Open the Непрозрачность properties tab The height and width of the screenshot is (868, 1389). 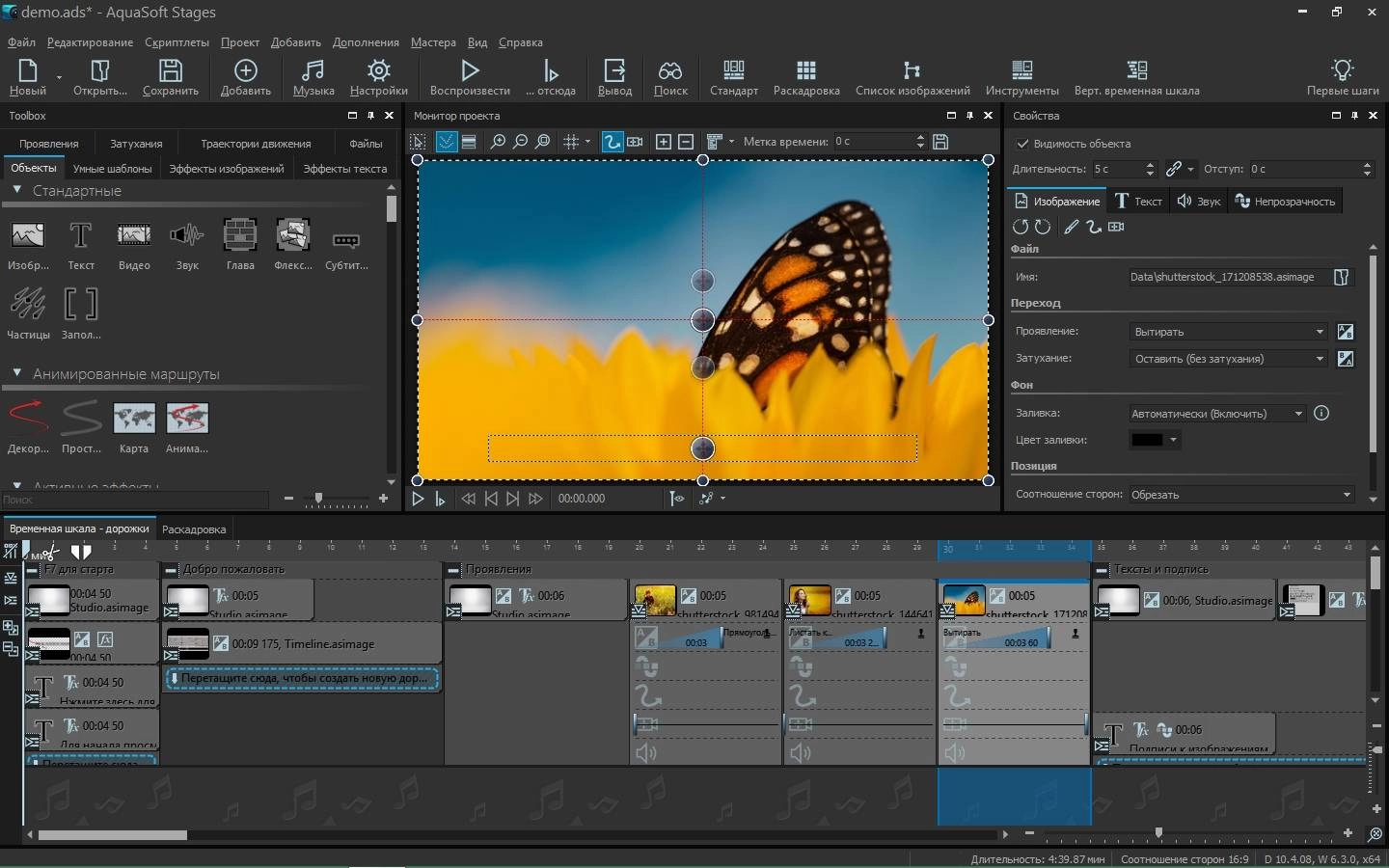point(1286,202)
